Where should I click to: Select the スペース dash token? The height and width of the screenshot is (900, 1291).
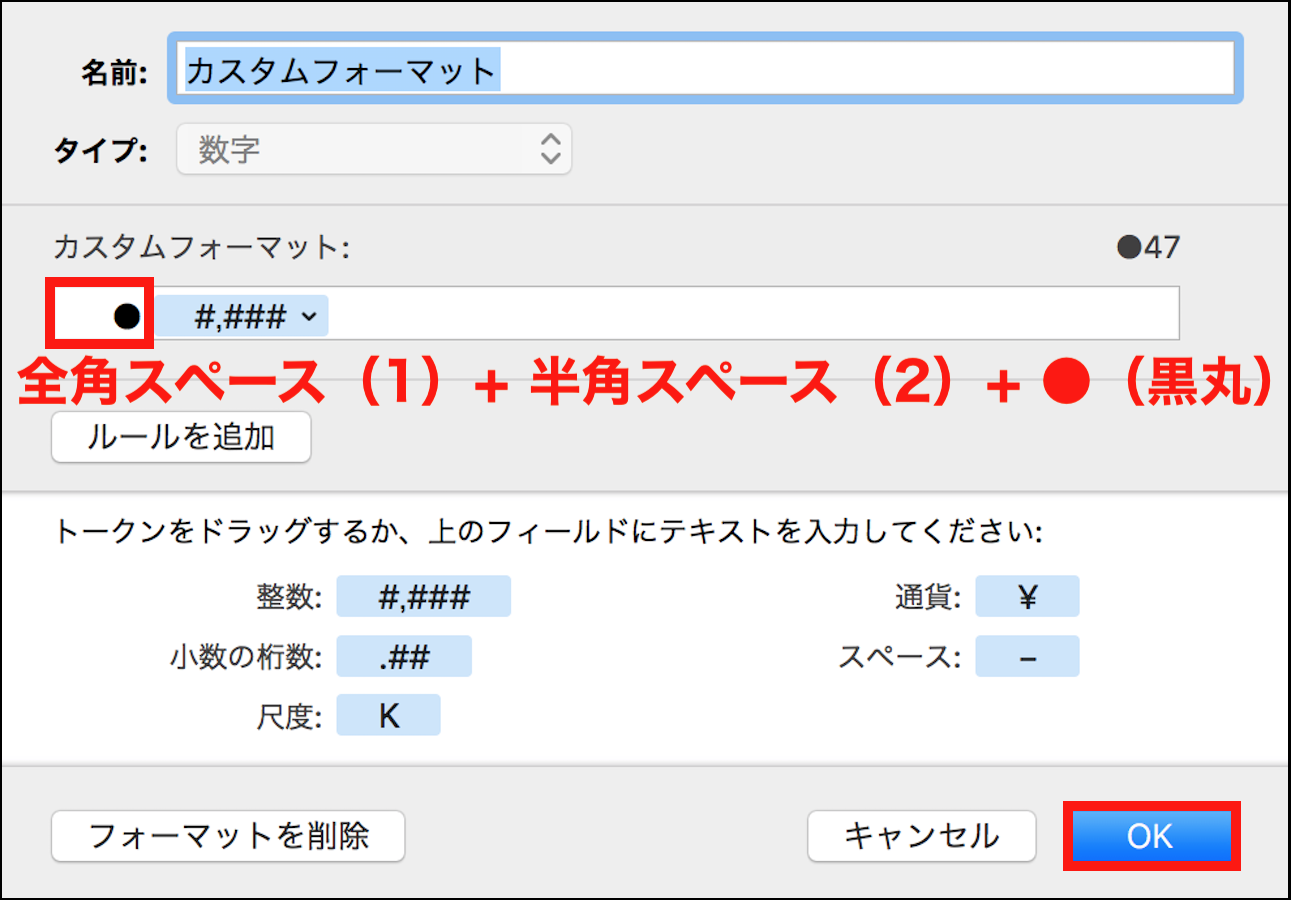pos(1027,657)
